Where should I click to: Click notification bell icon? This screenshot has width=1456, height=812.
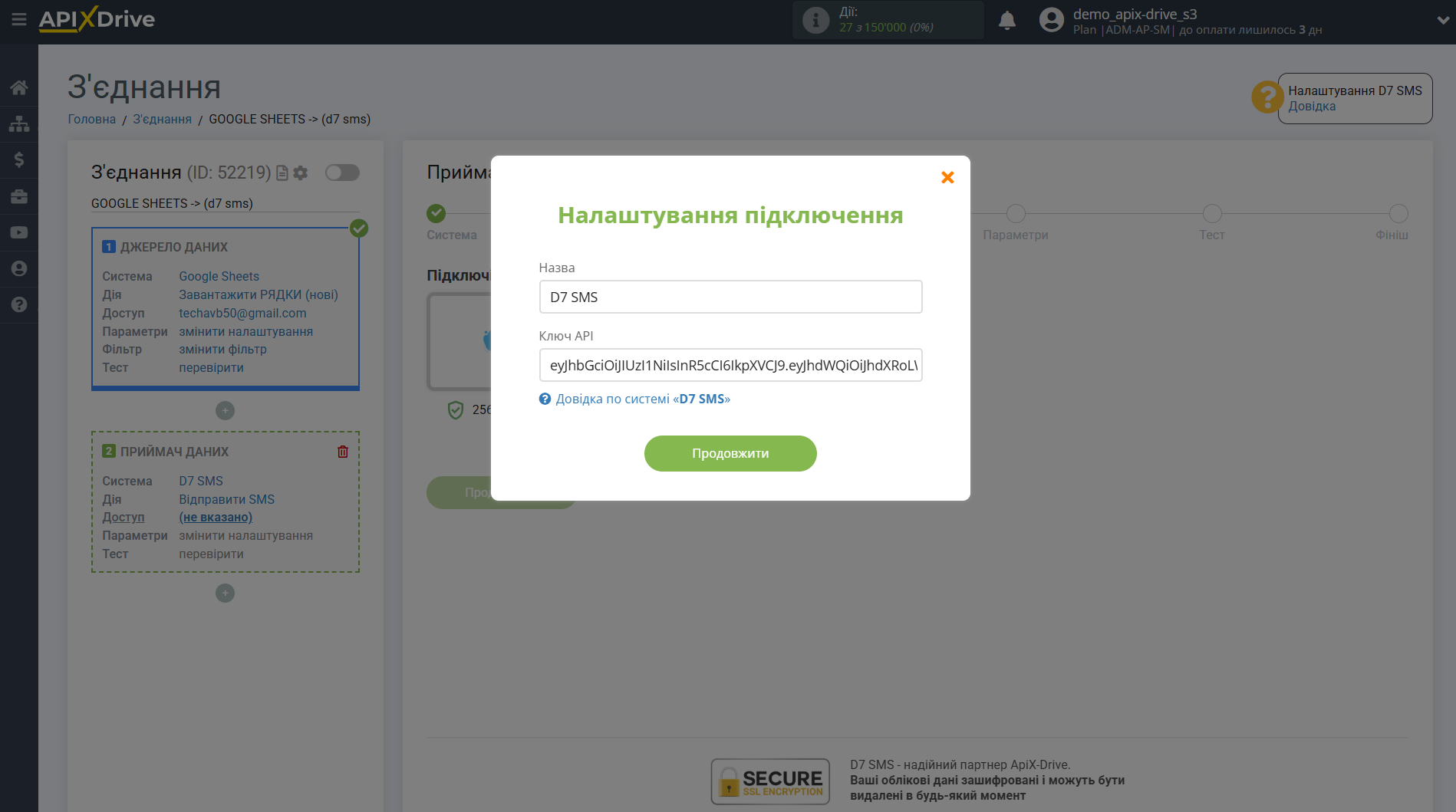pyautogui.click(x=1007, y=21)
